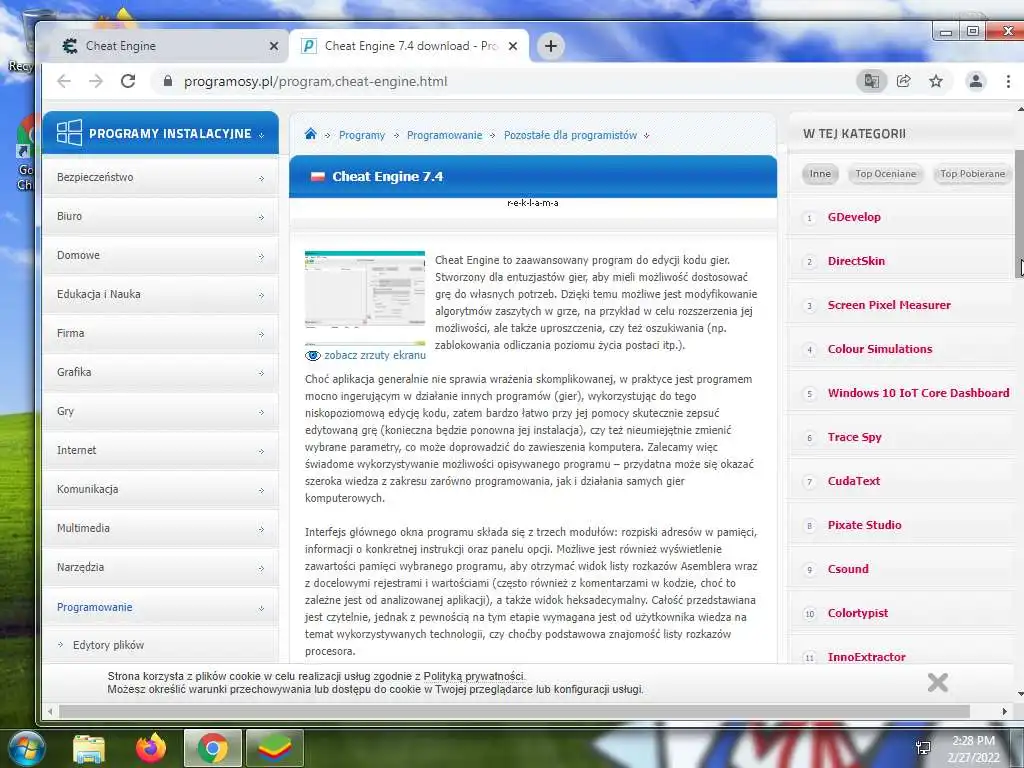Switch to the Top Oceniane tab

886,174
